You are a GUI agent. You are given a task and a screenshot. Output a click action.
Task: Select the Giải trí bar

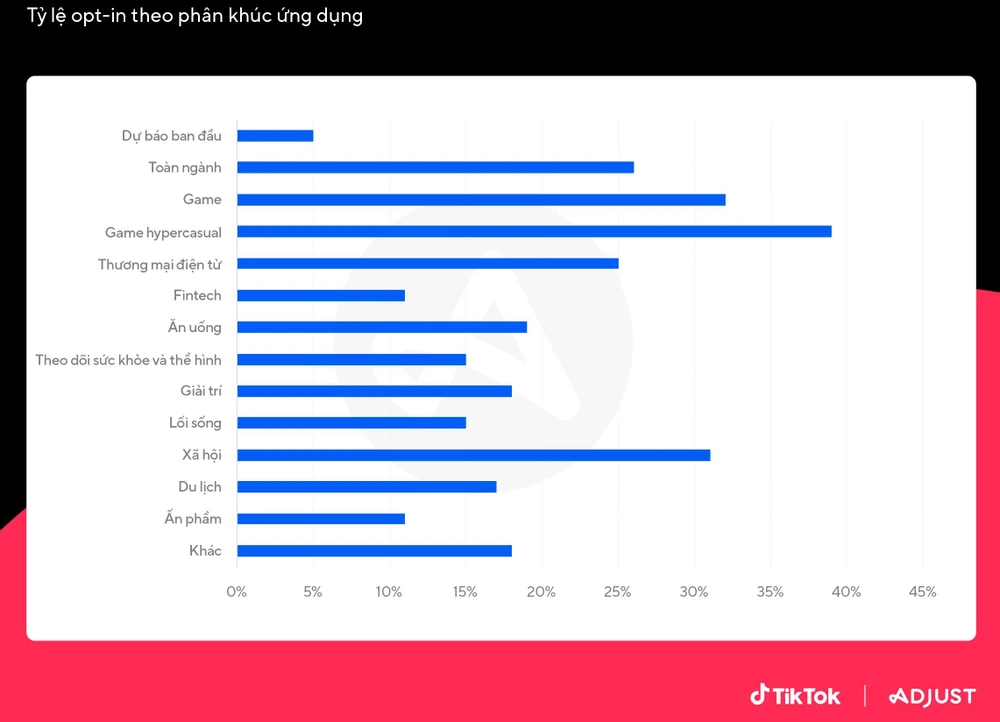click(x=374, y=391)
